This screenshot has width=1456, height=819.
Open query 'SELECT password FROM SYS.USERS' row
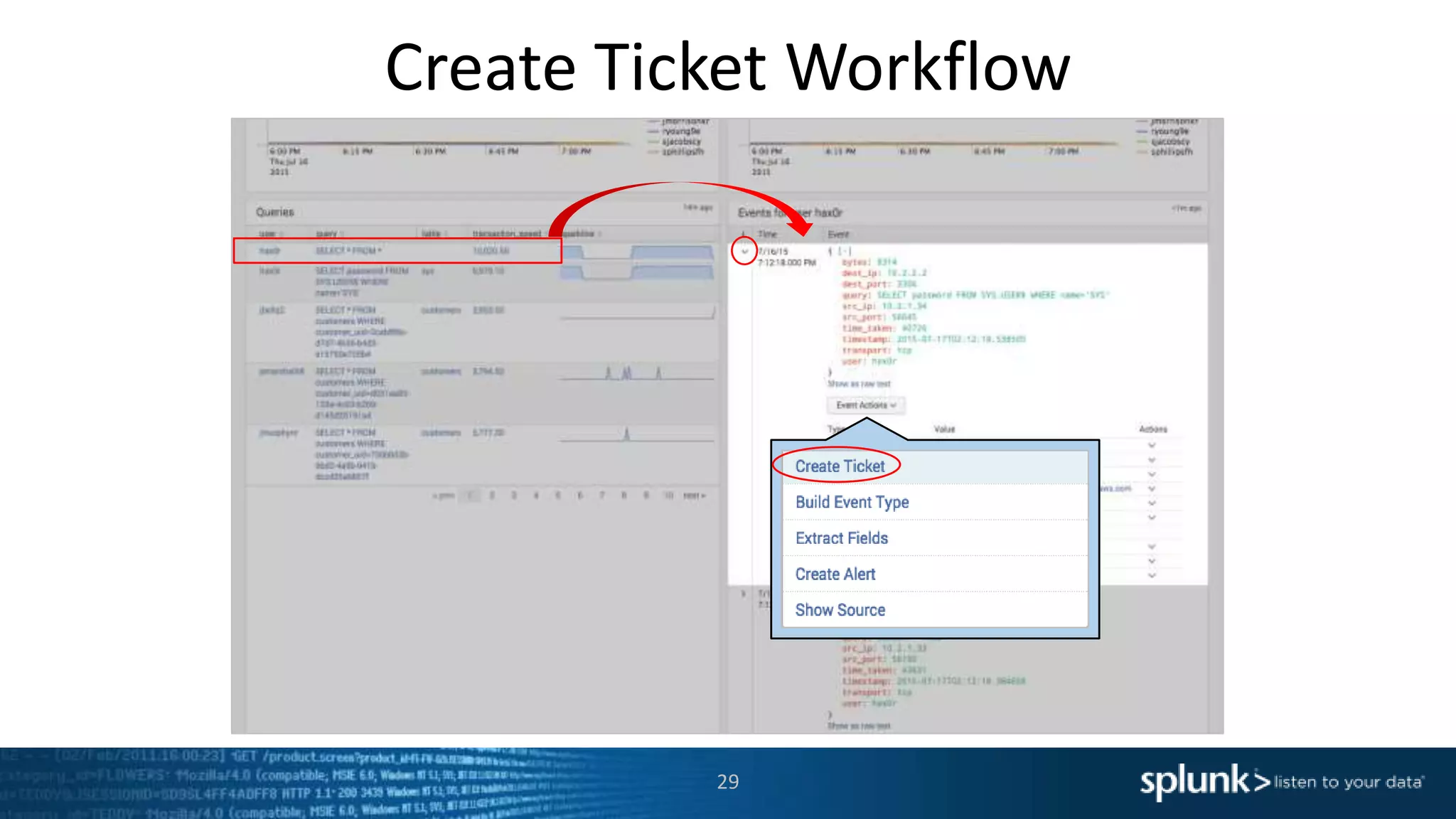pos(362,282)
